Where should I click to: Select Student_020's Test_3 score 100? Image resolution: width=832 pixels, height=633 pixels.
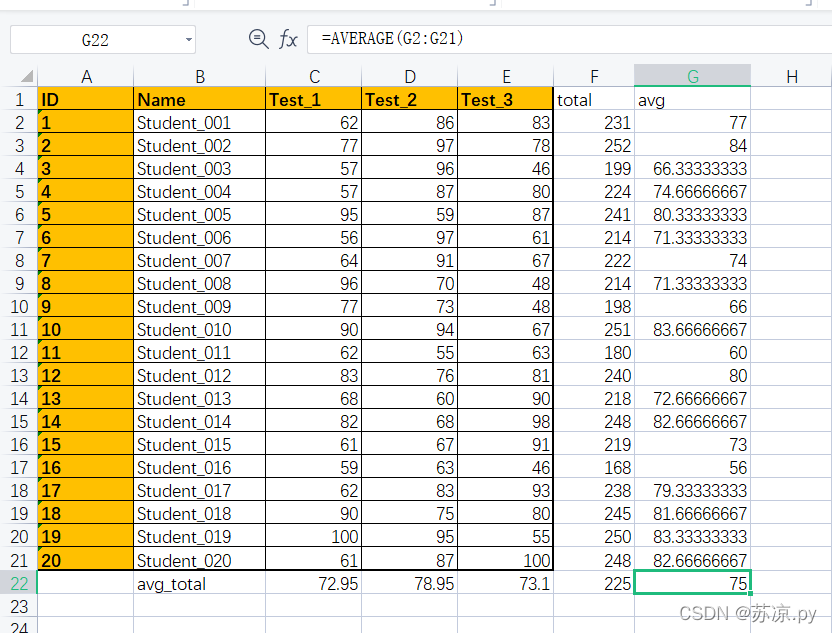(506, 560)
